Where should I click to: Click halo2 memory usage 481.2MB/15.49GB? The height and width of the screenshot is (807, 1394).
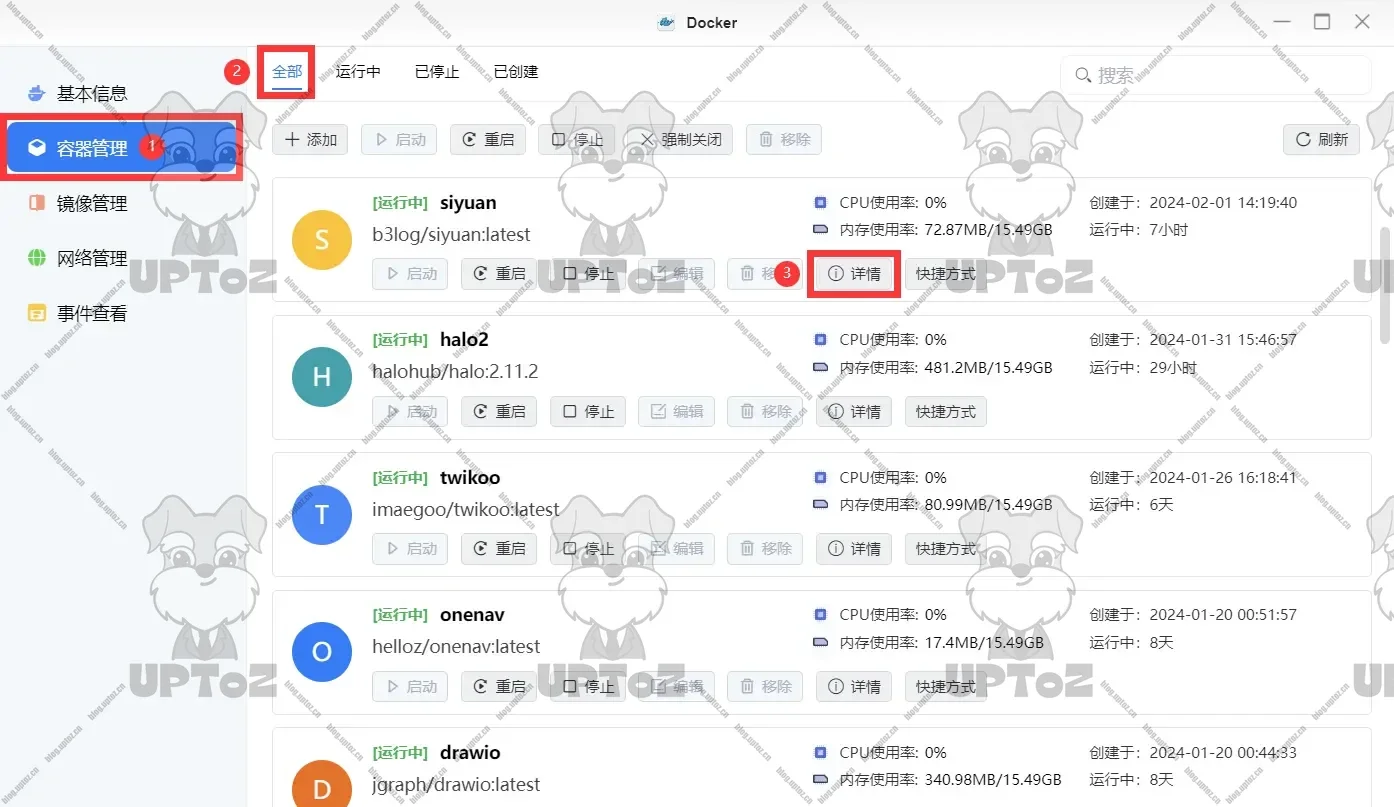coord(988,367)
